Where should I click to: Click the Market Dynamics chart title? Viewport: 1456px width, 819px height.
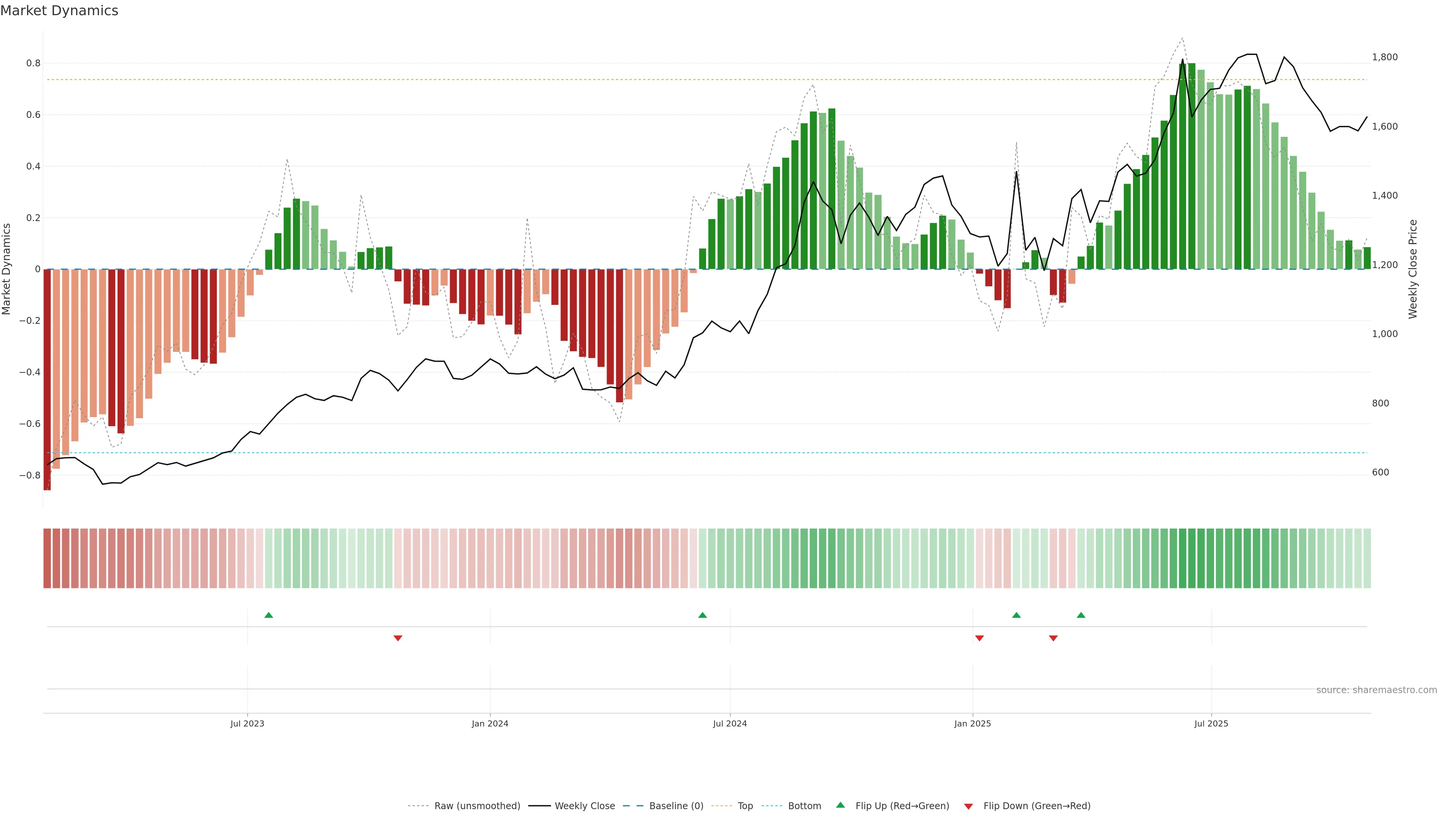(x=60, y=11)
